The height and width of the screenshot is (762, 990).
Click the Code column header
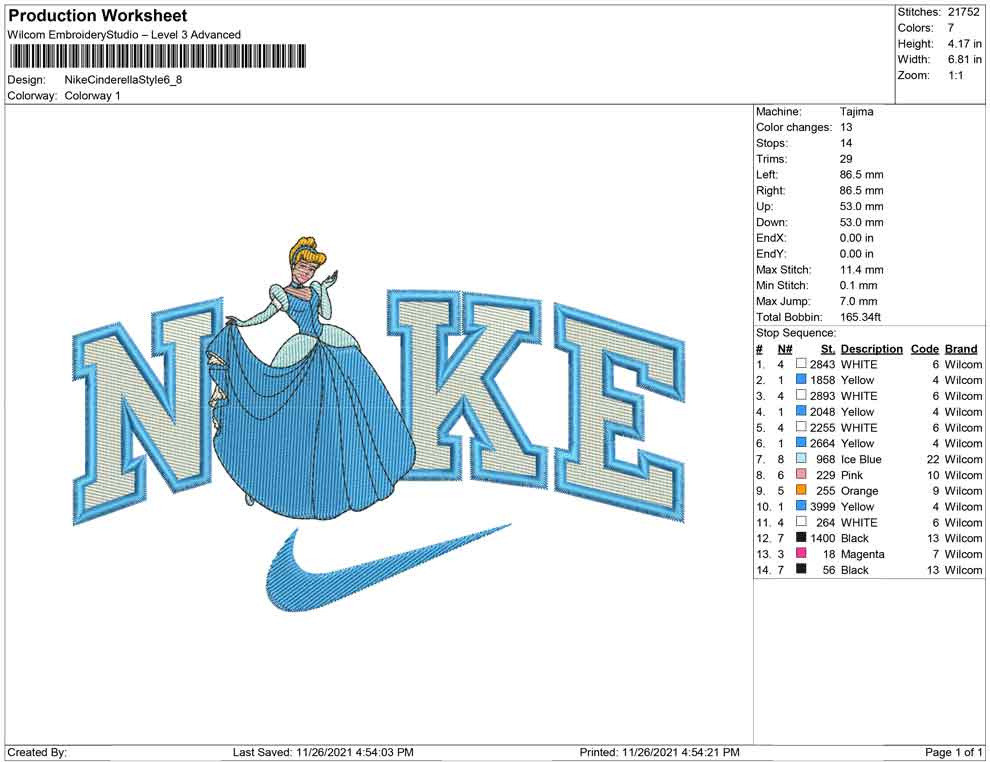click(924, 349)
